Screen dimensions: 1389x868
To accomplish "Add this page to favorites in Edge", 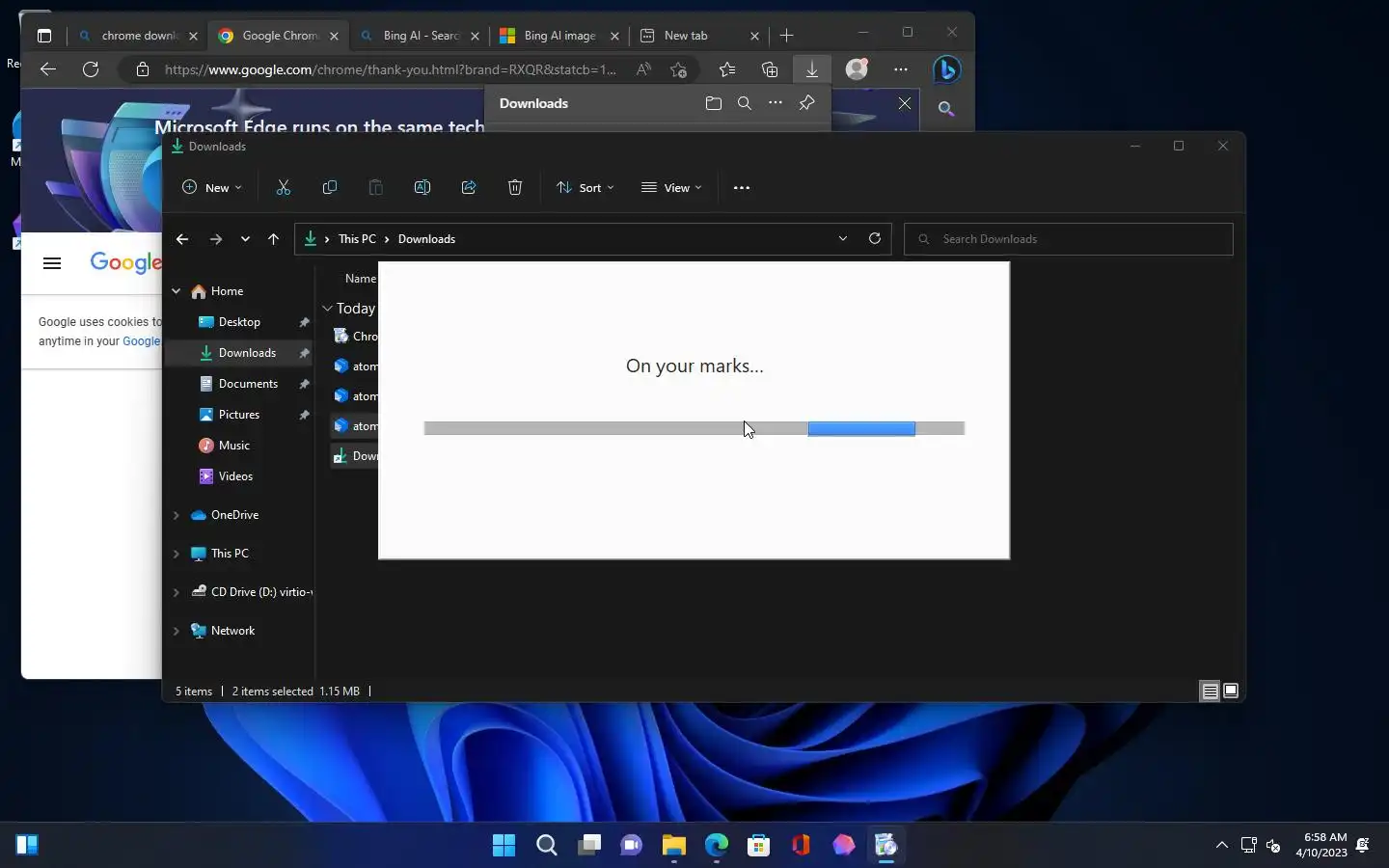I will coord(679,69).
